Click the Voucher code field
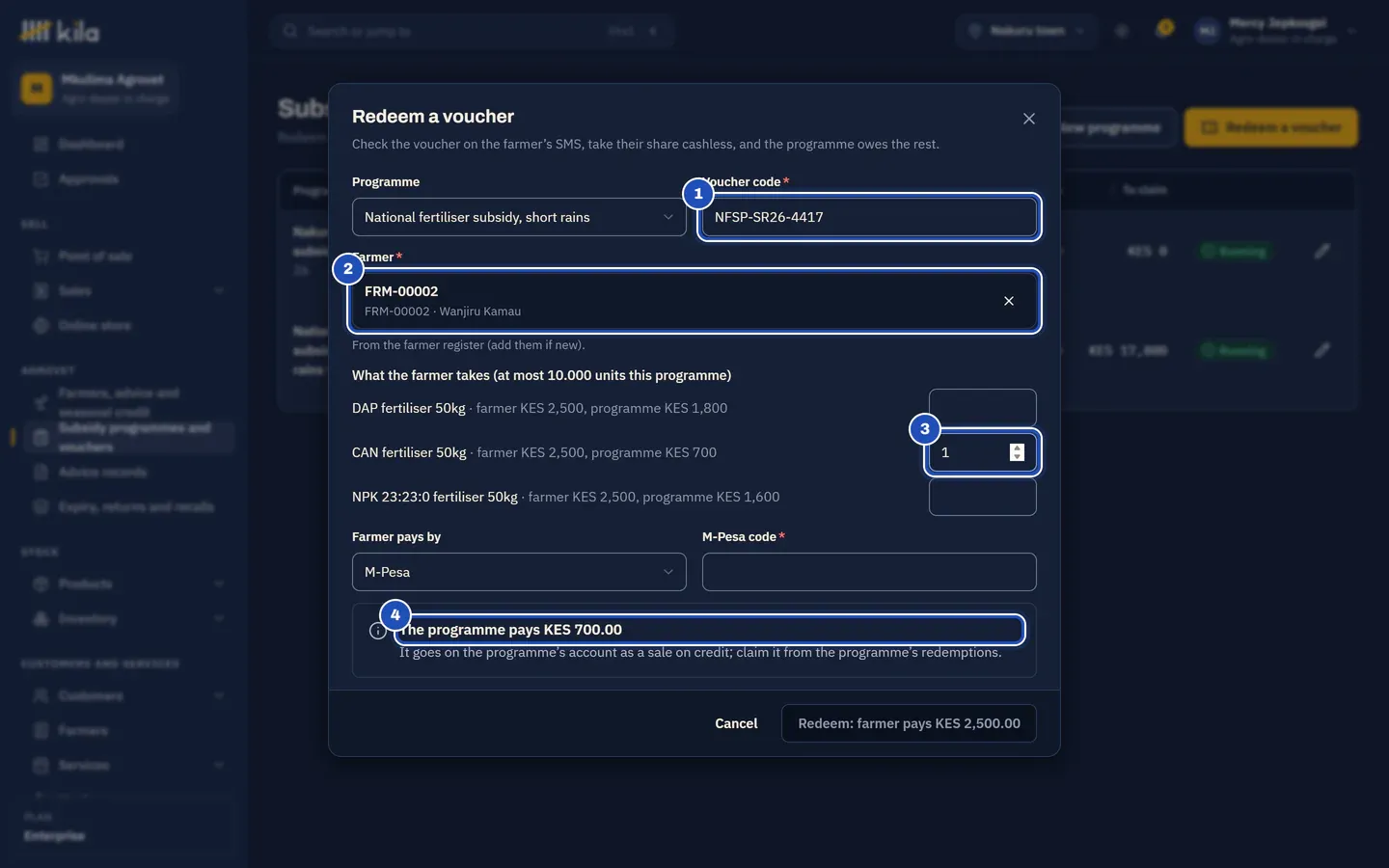This screenshot has height=868, width=1389. [869, 217]
